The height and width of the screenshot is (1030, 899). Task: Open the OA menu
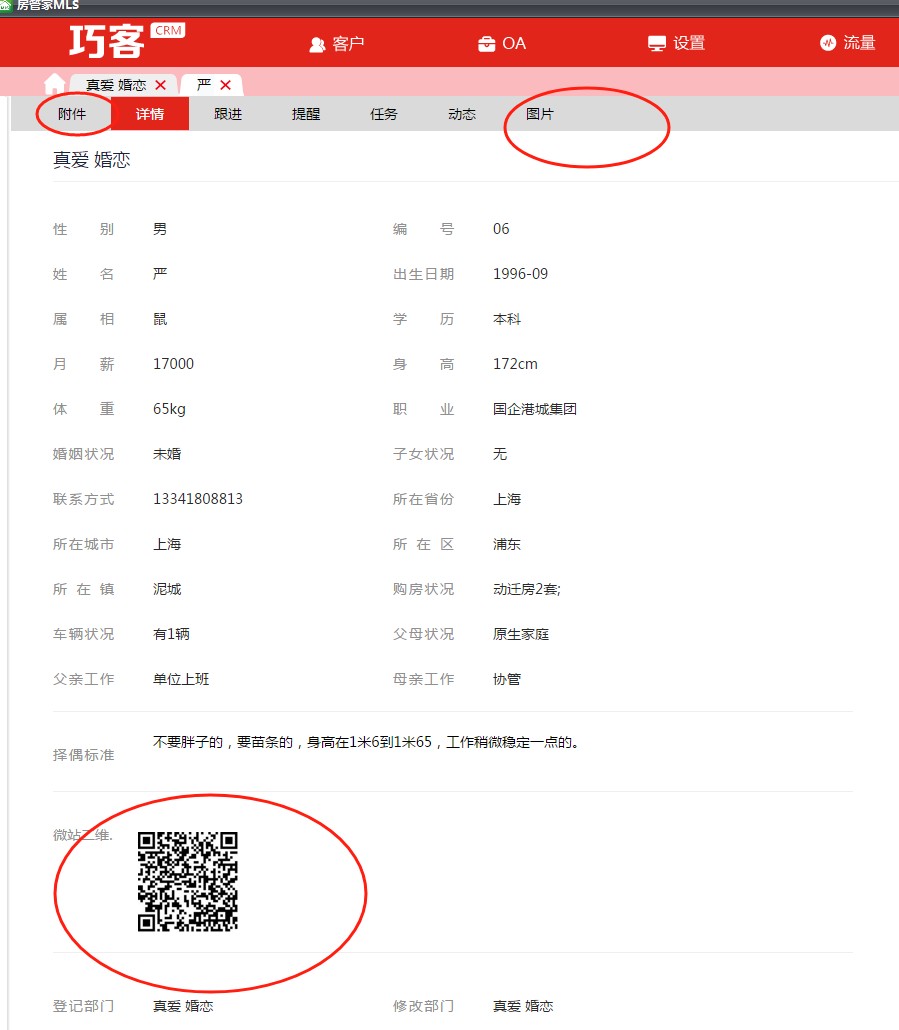coord(502,44)
